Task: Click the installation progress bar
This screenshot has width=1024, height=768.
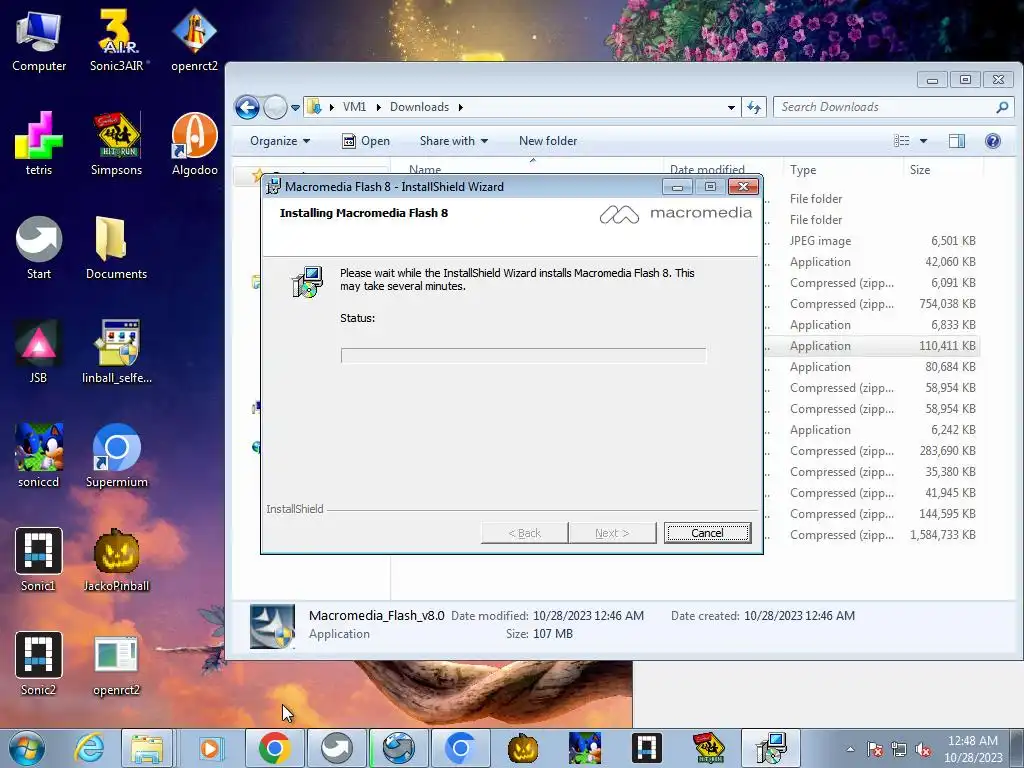Action: (x=523, y=355)
